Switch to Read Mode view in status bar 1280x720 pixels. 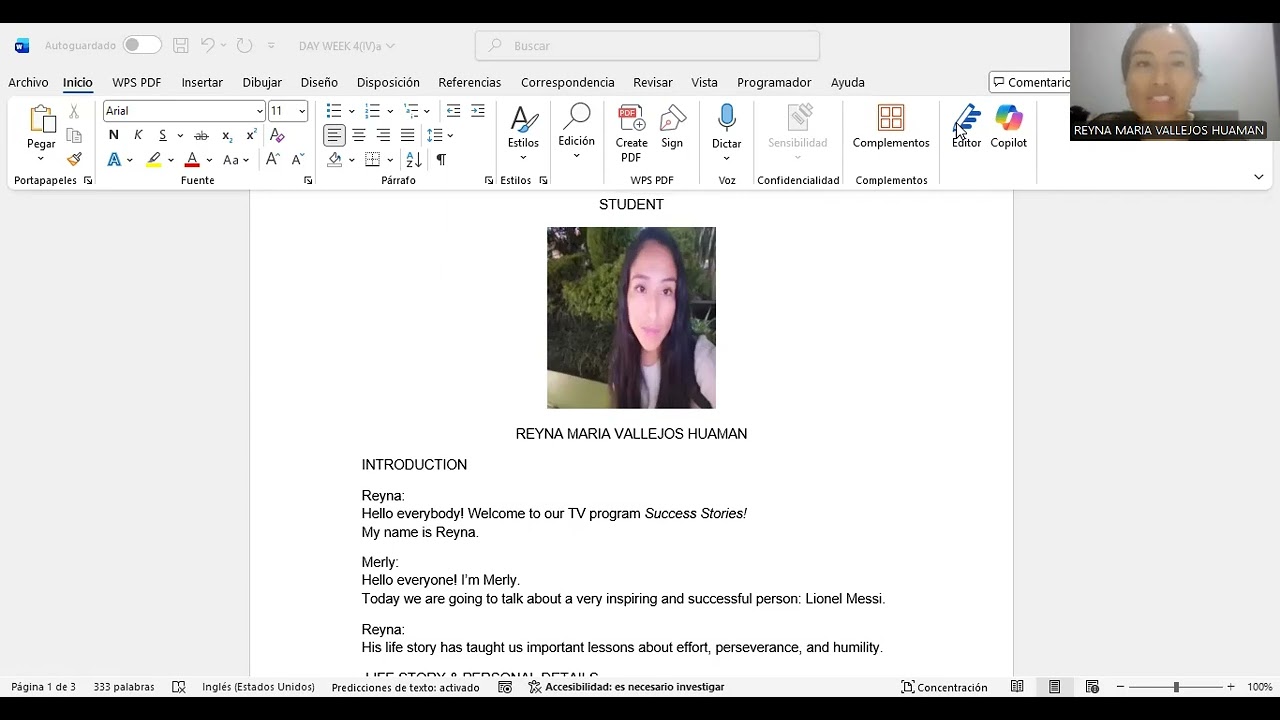[1017, 687]
